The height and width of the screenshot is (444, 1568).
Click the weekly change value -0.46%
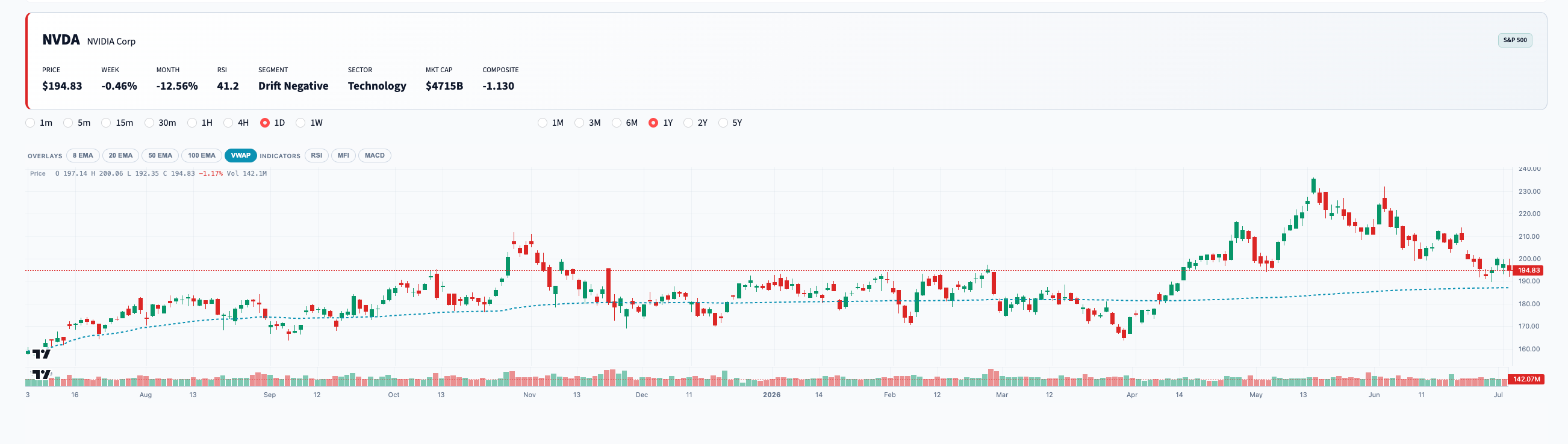(119, 87)
